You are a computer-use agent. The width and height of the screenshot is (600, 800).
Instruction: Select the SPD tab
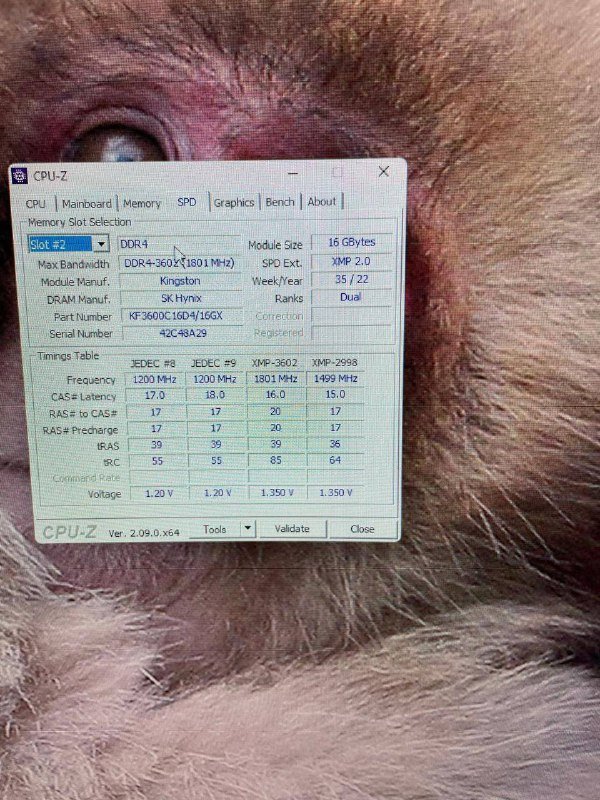click(187, 202)
